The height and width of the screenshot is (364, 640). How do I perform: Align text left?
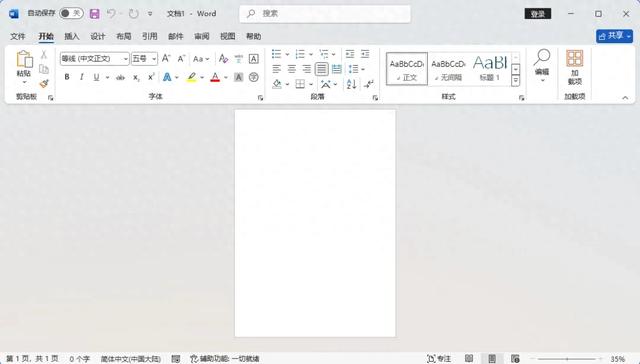[x=277, y=69]
